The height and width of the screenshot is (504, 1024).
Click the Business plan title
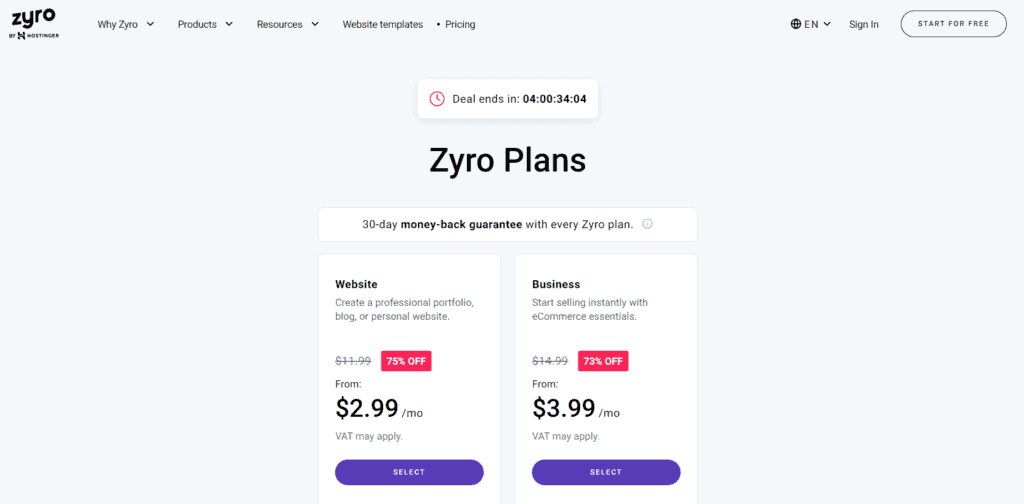556,284
